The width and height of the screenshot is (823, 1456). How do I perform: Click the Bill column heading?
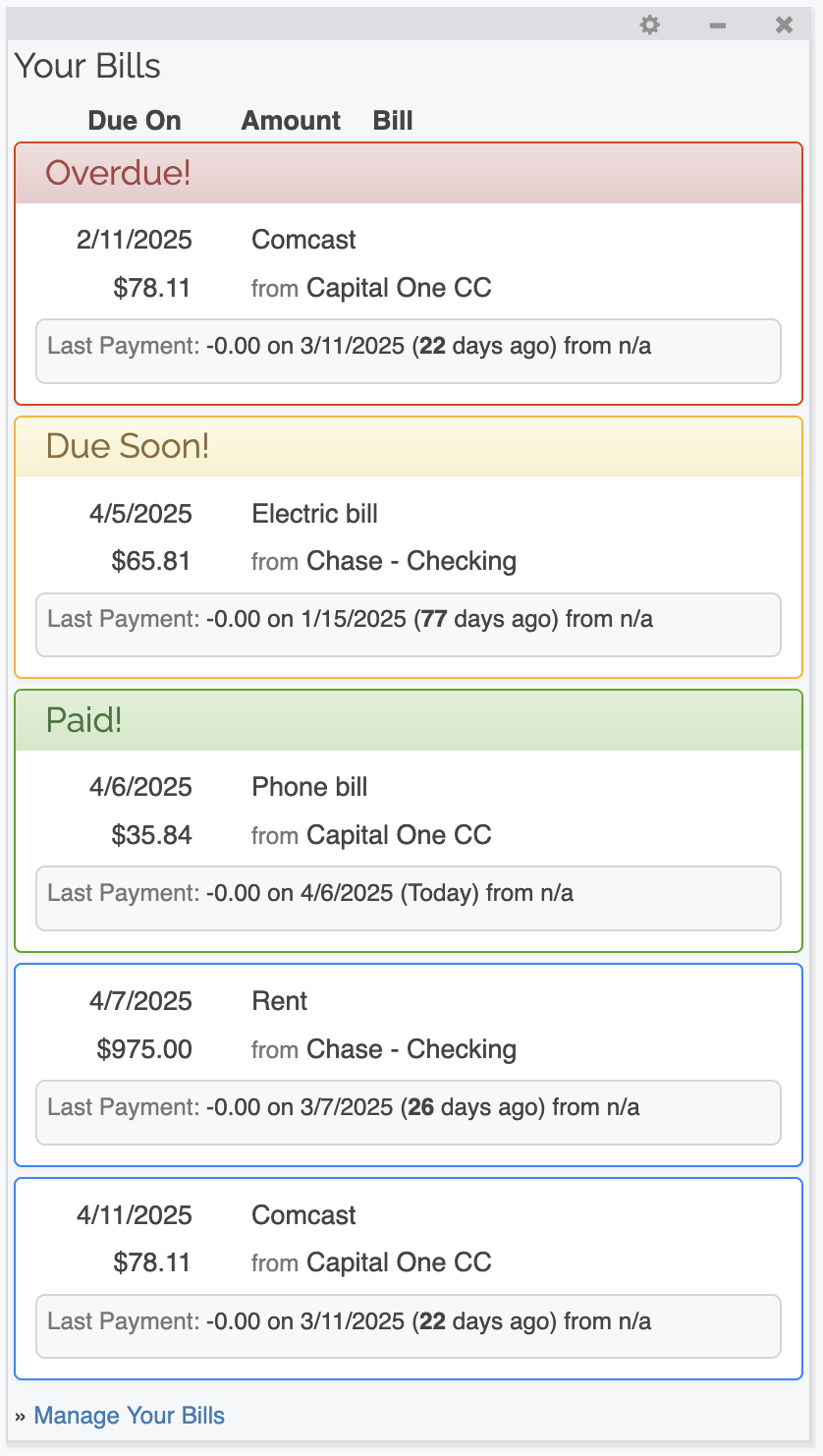pos(393,121)
